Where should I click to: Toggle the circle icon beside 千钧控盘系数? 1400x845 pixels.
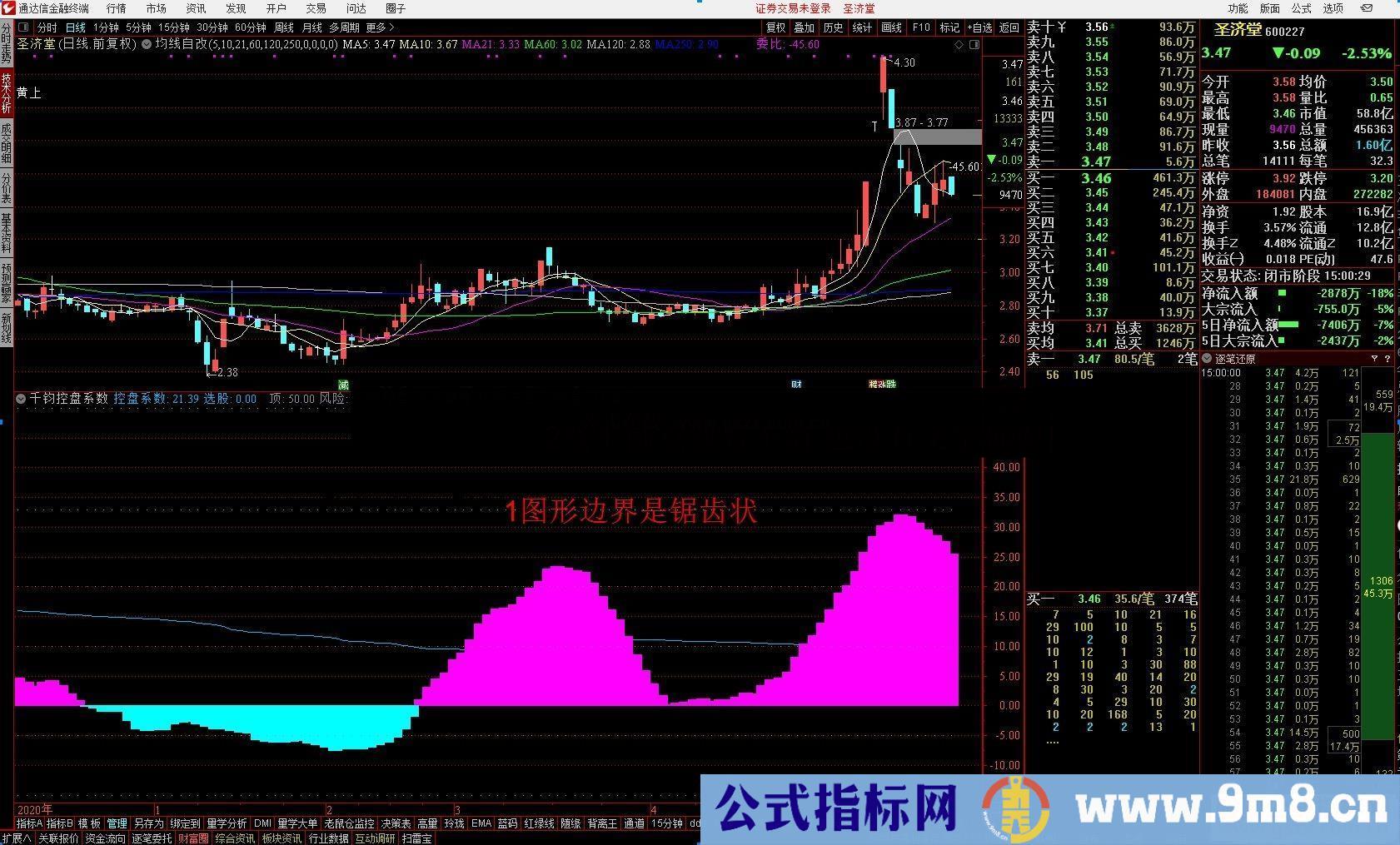tap(20, 399)
